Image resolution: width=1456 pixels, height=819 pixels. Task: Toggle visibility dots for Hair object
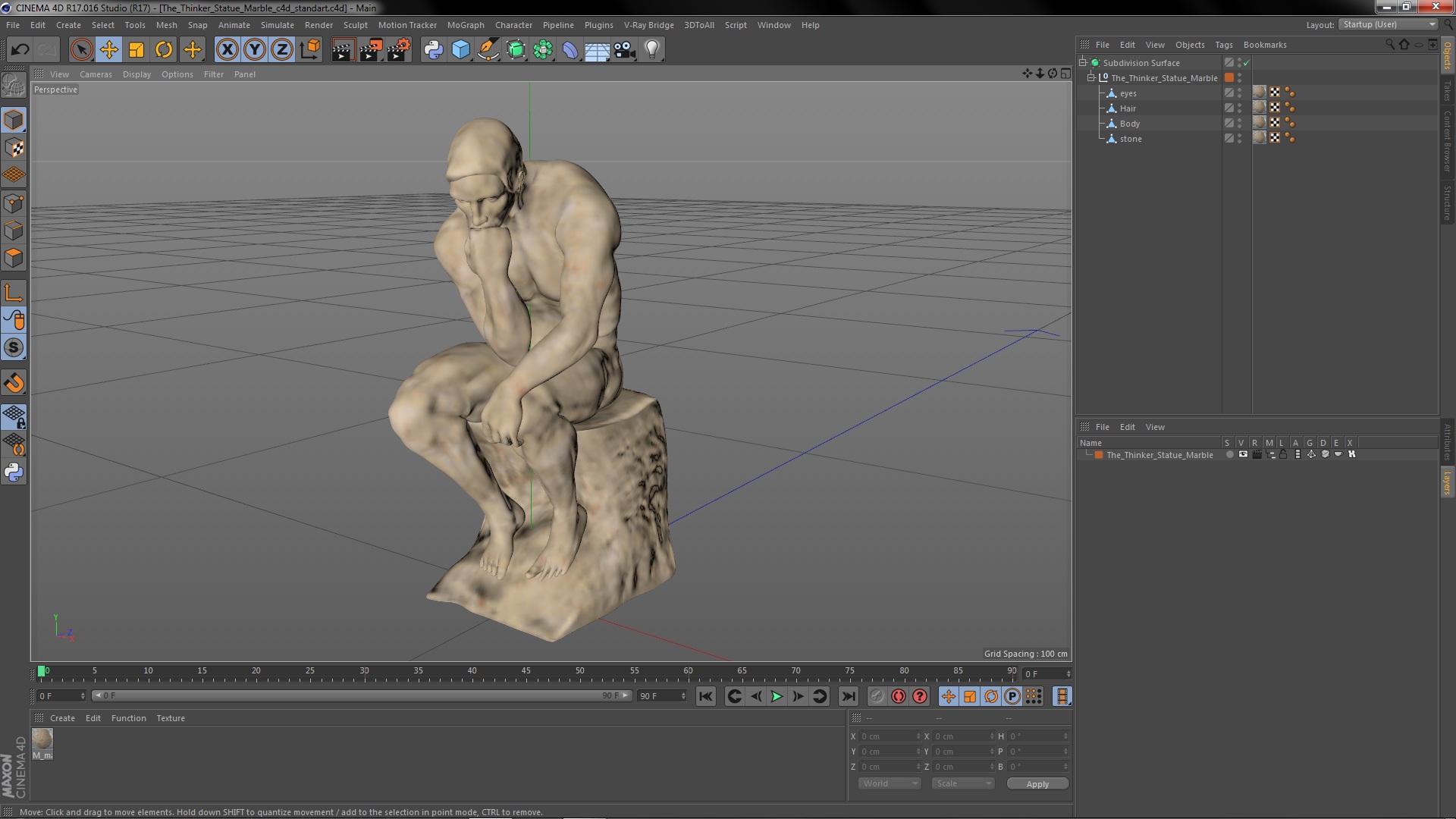1240,108
